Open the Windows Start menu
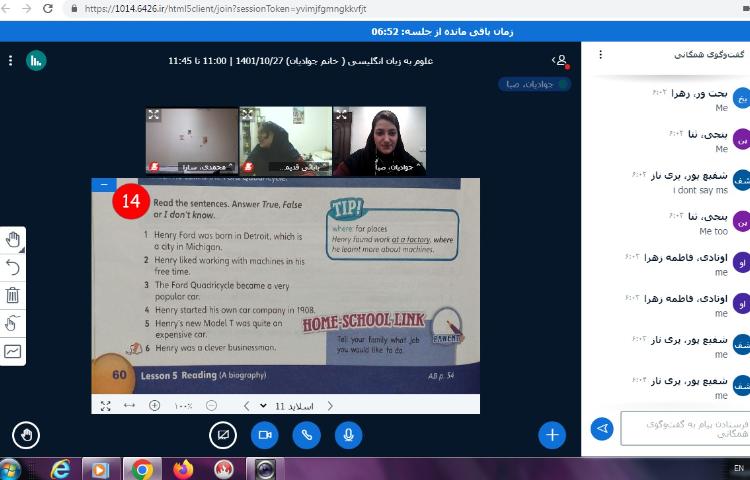750x480 pixels. (9, 469)
